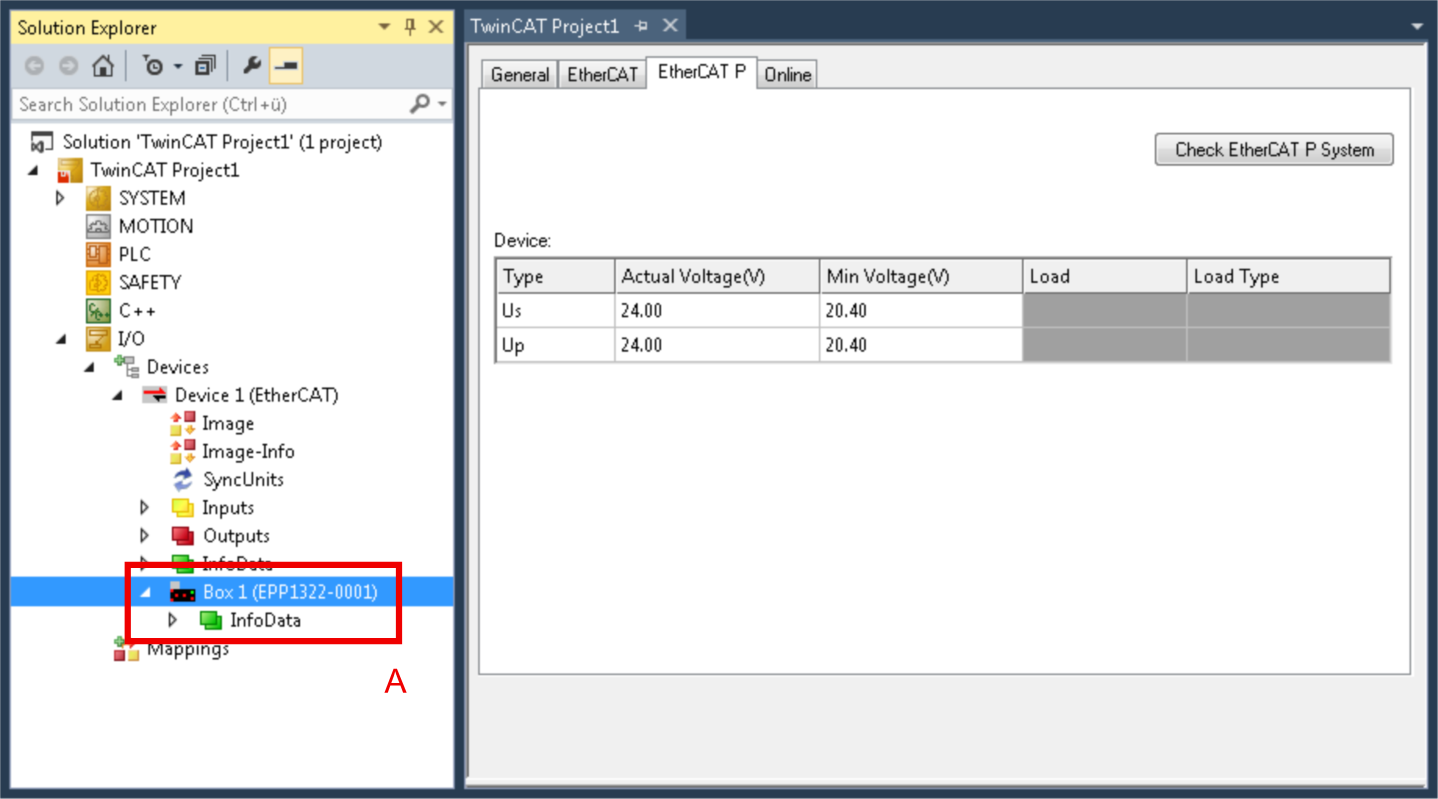1438x799 pixels.
Task: Toggle the pin on TwinCAT Project1 tab
Action: click(643, 26)
